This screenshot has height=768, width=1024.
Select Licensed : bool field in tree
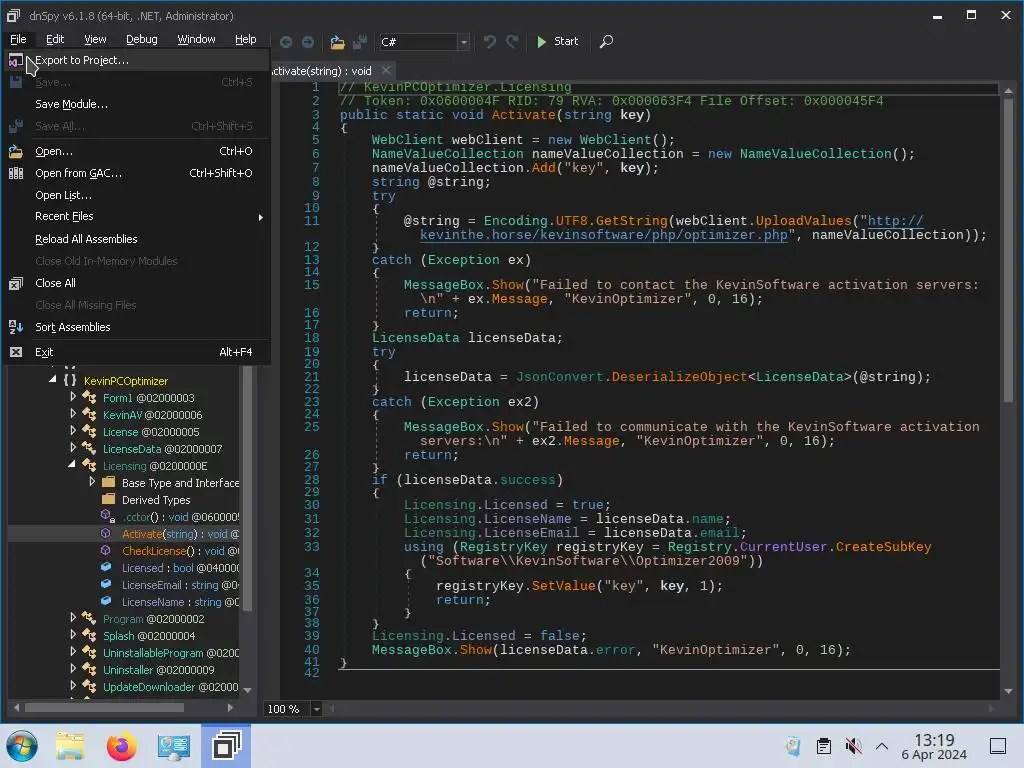180,568
